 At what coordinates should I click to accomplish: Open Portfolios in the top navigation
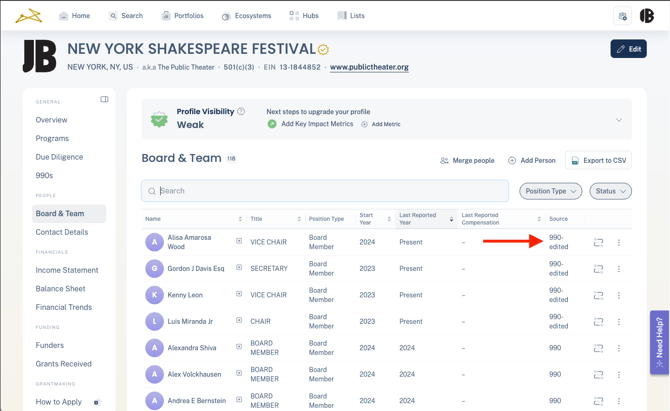(x=181, y=16)
